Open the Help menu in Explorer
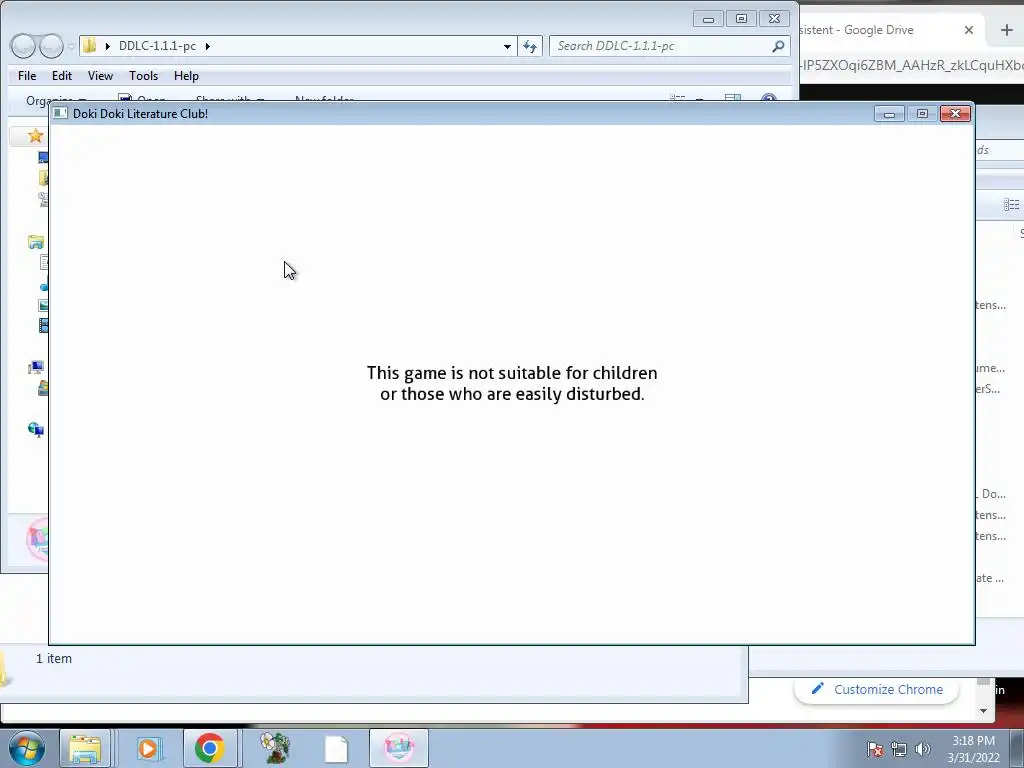Image resolution: width=1024 pixels, height=768 pixels. tap(186, 76)
